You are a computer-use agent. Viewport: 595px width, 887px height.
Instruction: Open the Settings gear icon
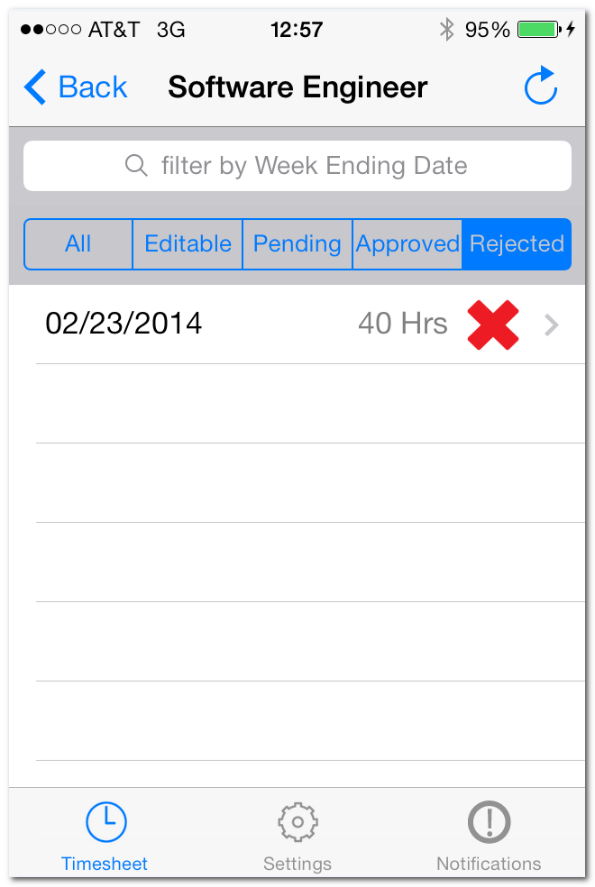[x=298, y=822]
